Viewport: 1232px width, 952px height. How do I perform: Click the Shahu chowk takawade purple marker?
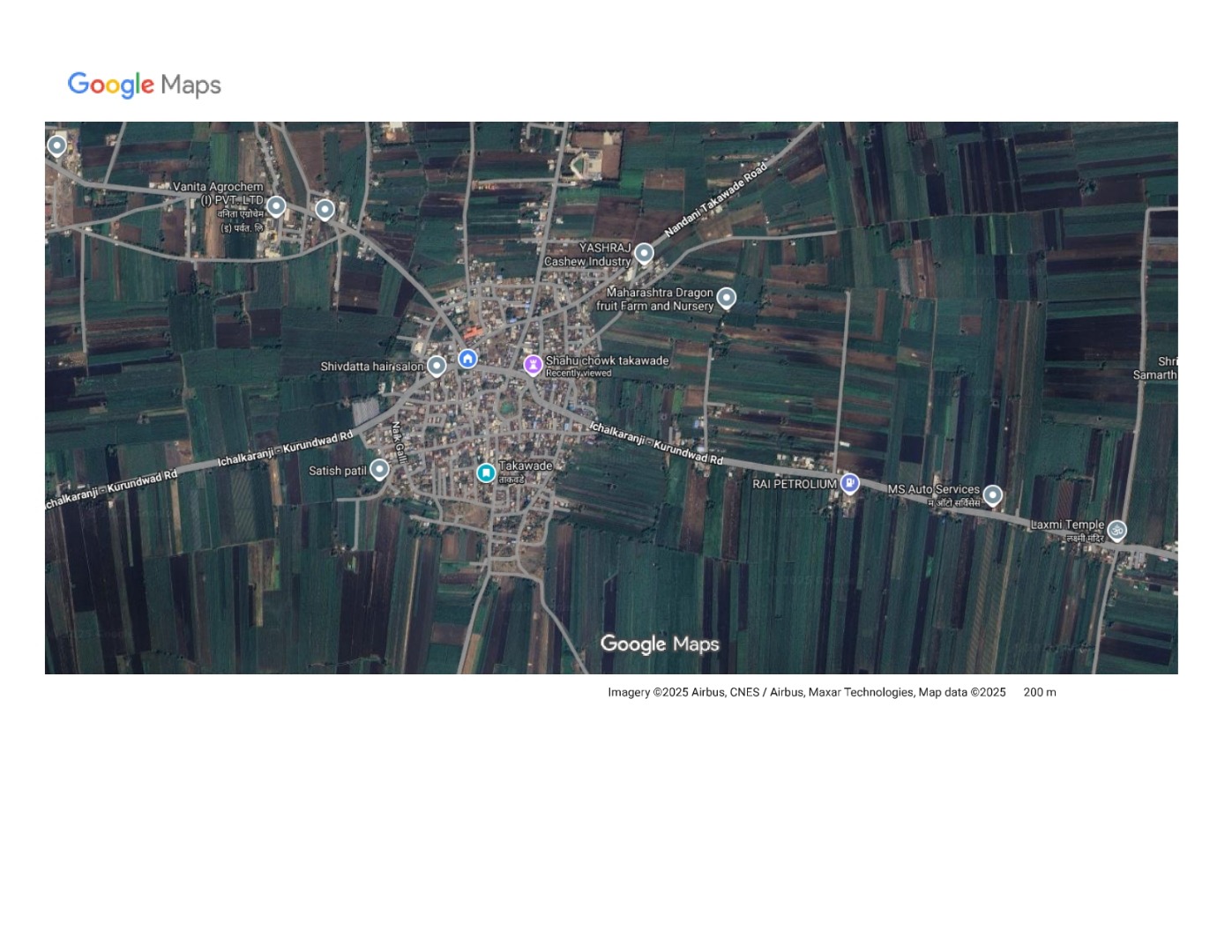pyautogui.click(x=533, y=364)
